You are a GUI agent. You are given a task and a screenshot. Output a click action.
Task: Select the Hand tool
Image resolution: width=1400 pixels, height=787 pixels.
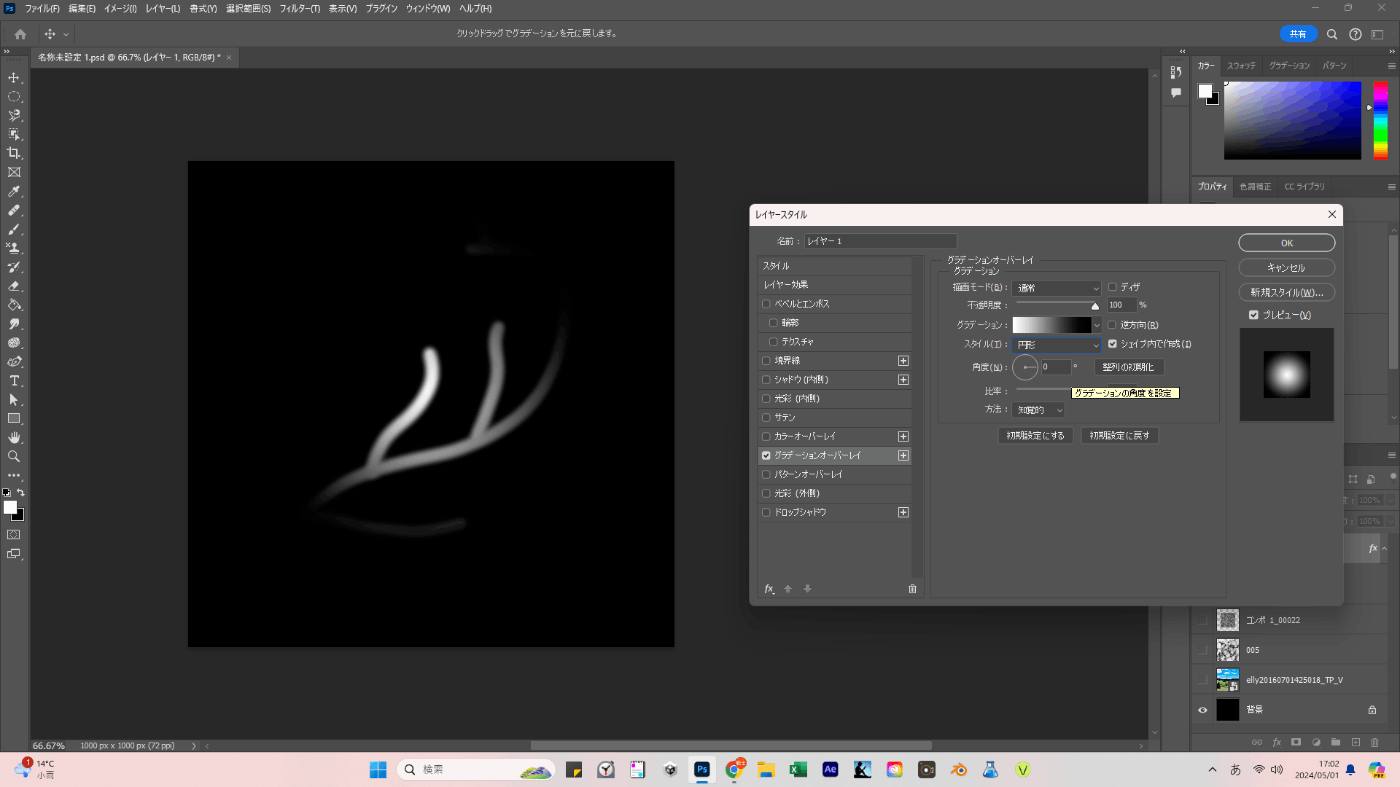click(x=14, y=437)
